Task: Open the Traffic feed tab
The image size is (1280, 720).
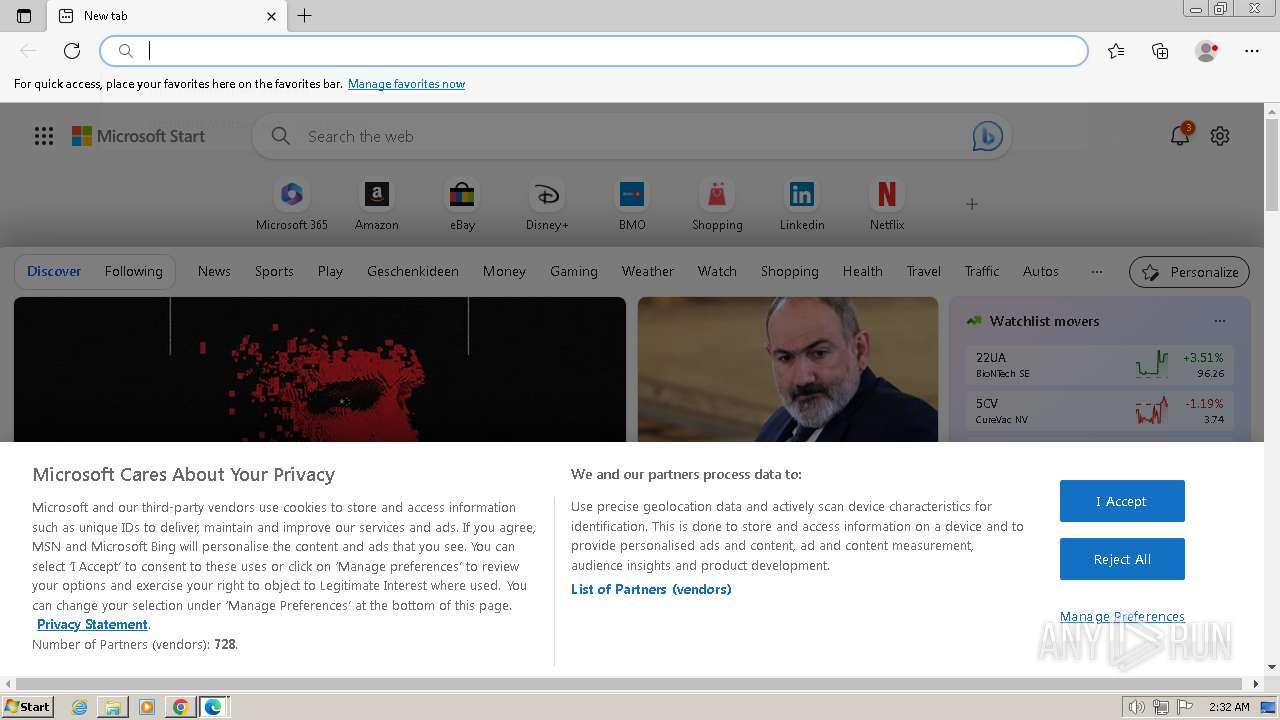Action: [982, 271]
